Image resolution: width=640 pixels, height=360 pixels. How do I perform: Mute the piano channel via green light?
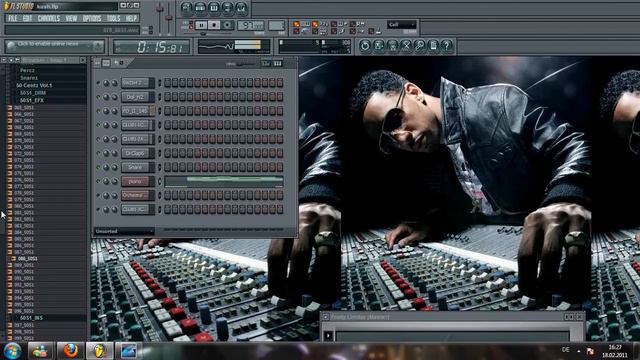98,181
